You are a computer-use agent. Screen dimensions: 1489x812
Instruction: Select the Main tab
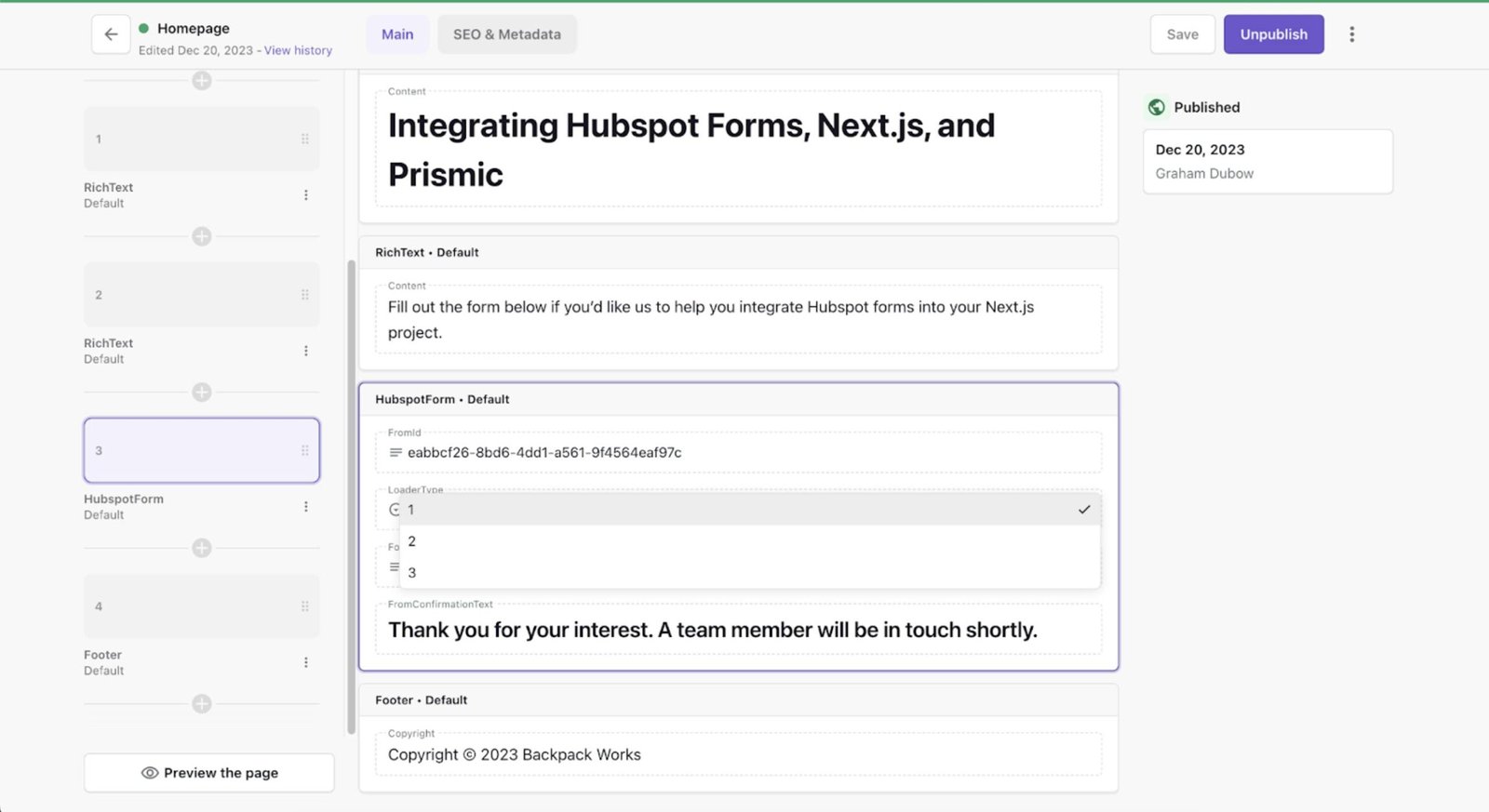pyautogui.click(x=397, y=33)
